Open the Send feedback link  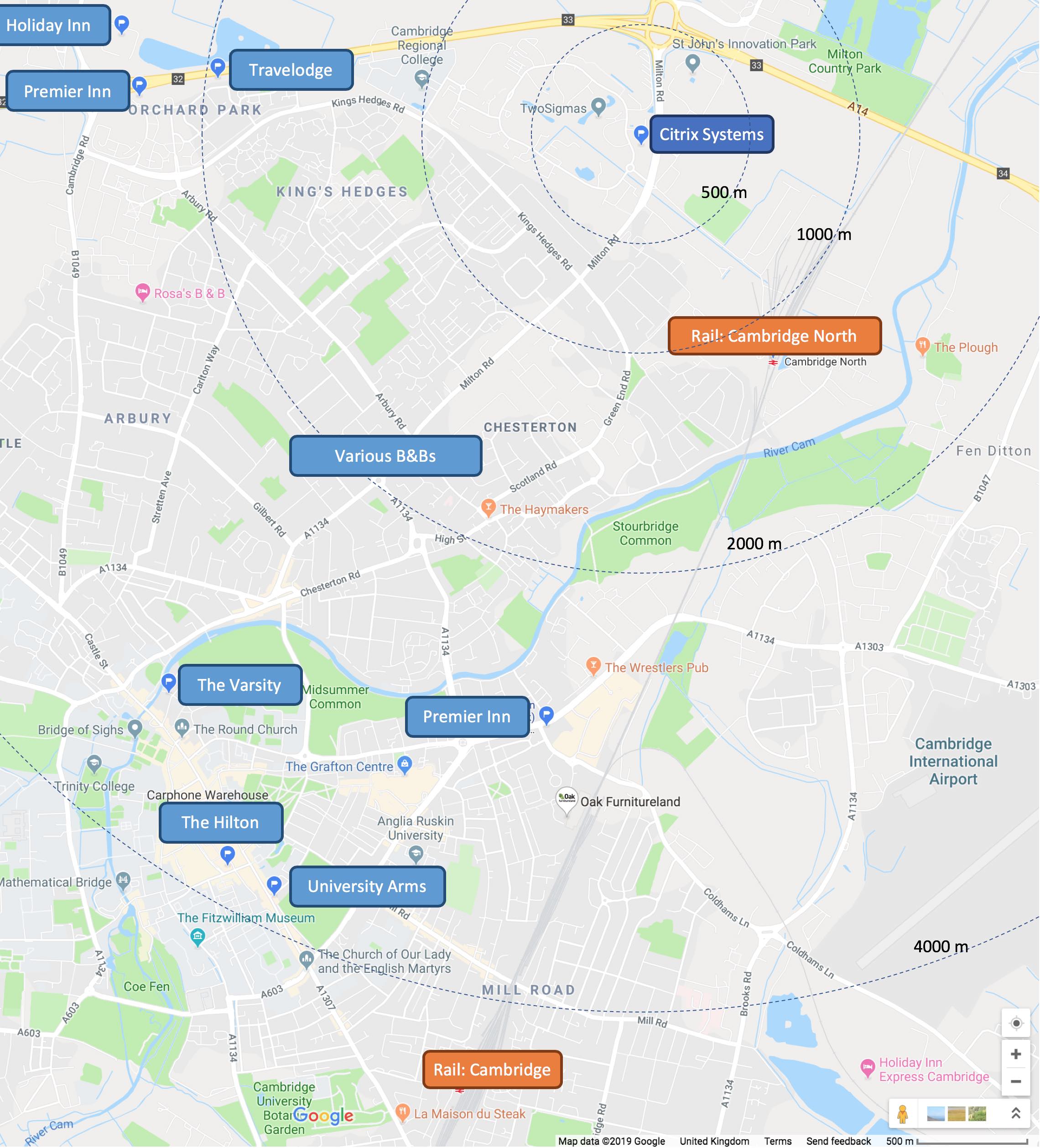pyautogui.click(x=838, y=1141)
